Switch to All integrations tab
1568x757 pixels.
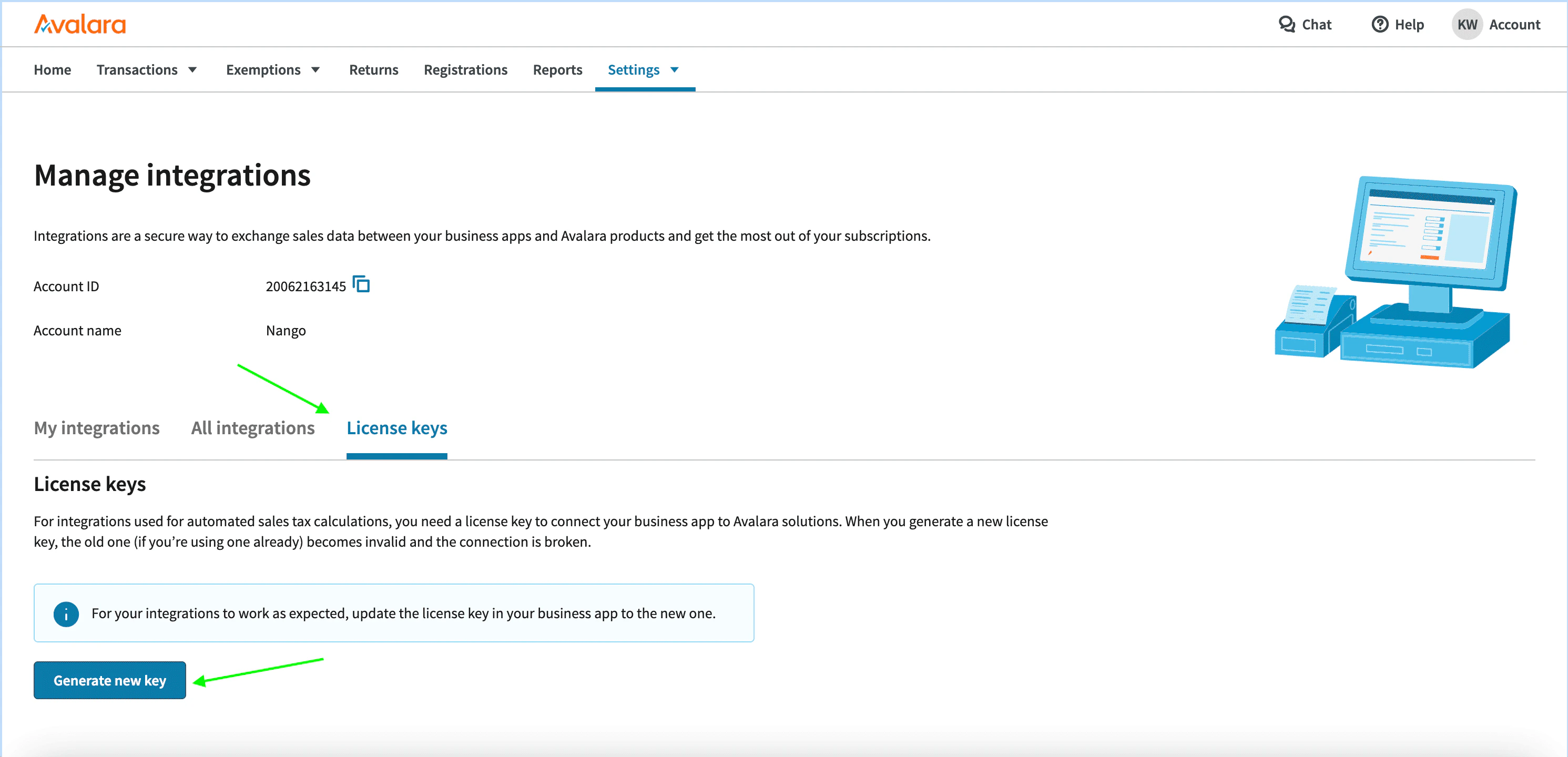(x=252, y=428)
